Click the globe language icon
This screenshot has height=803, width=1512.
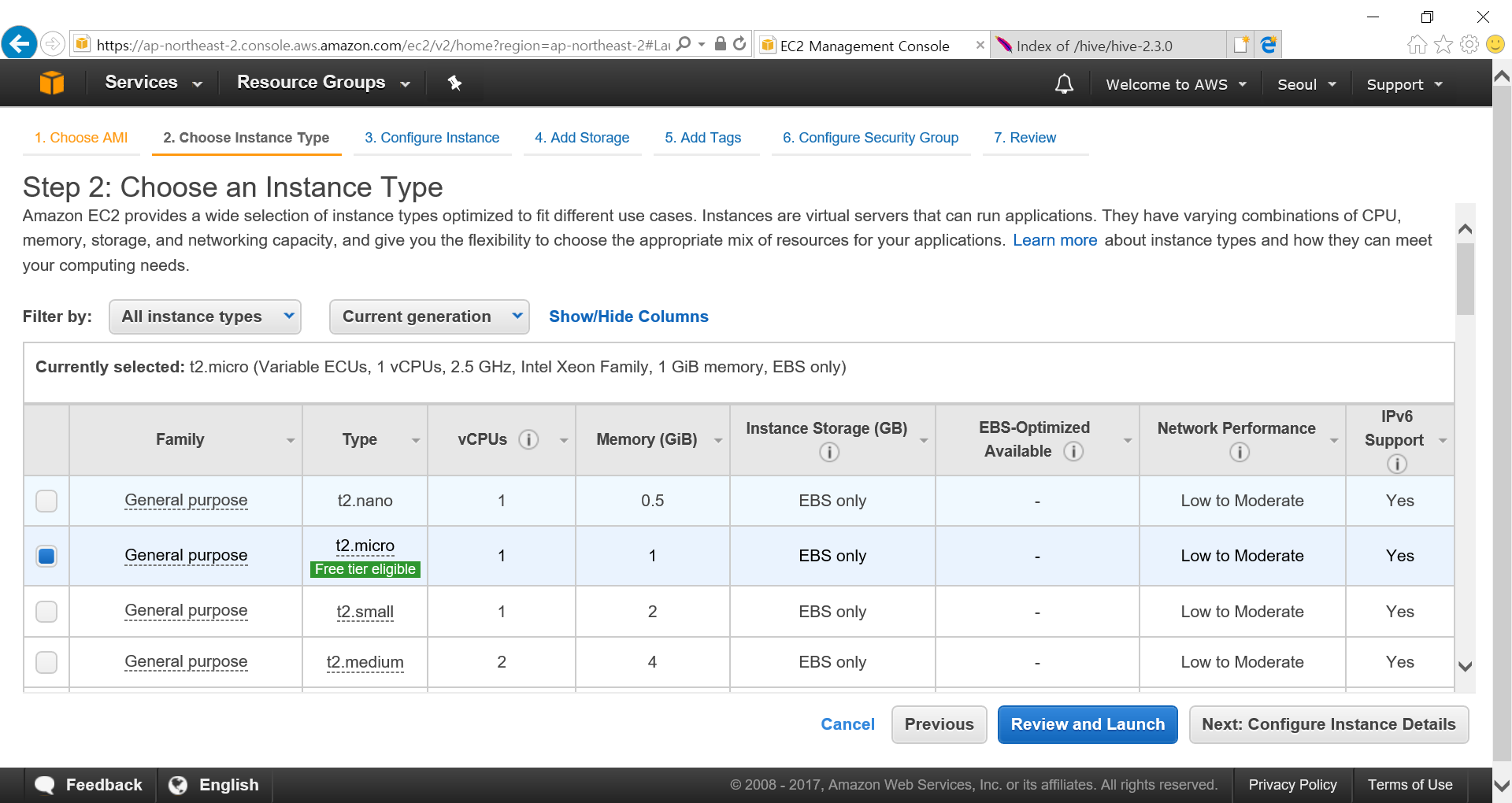[x=178, y=785]
